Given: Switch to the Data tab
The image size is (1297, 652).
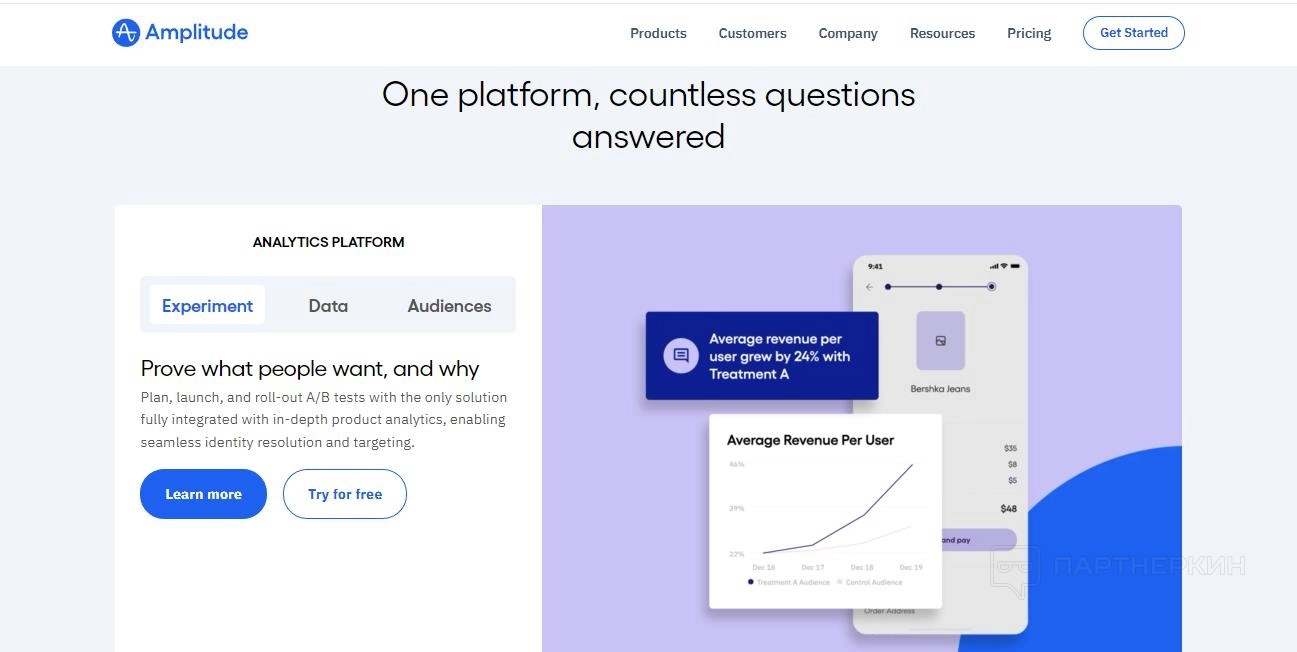Looking at the screenshot, I should [328, 306].
